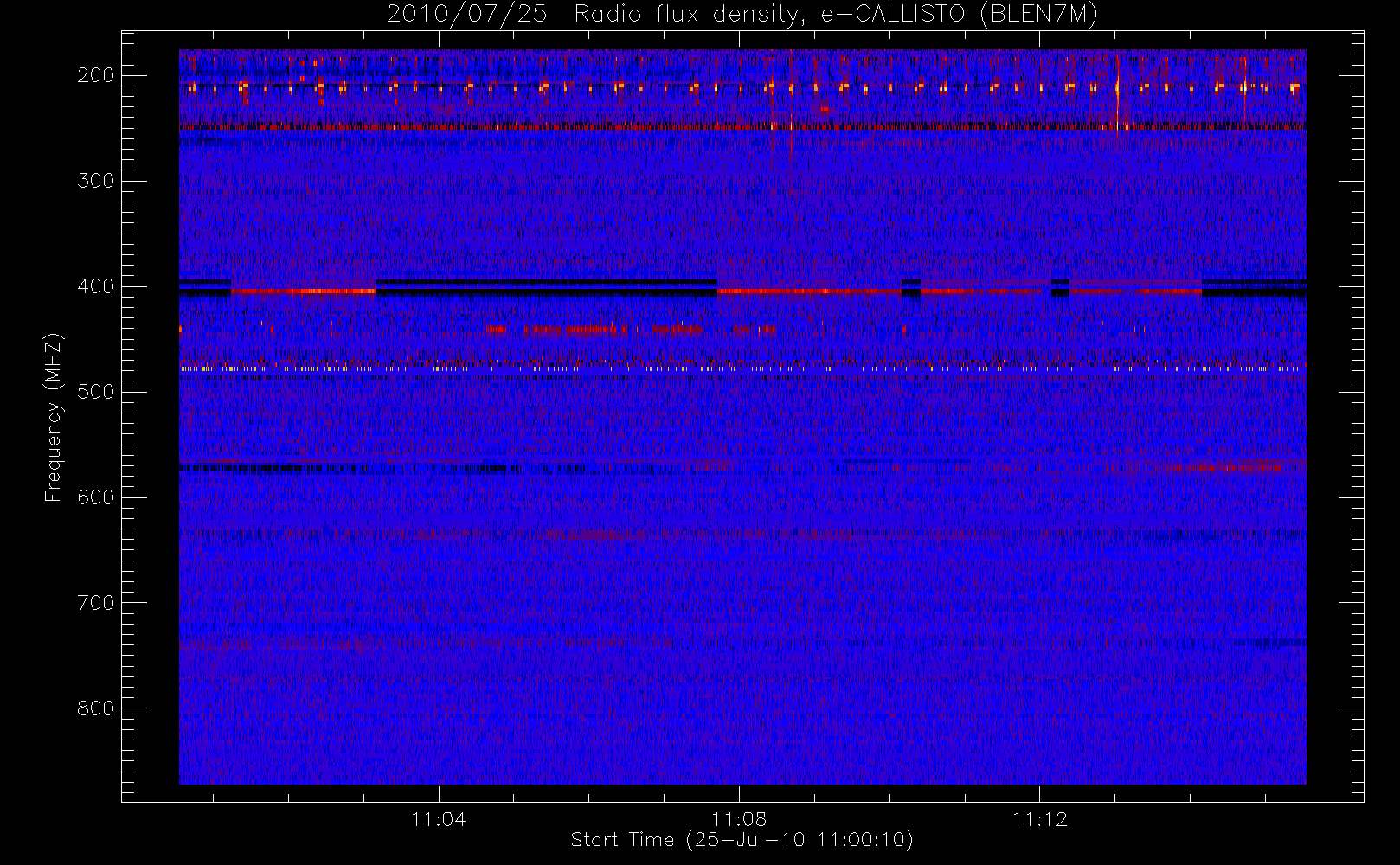The image size is (1400, 865).
Task: Click the Start Time axis caption
Action: [742, 840]
